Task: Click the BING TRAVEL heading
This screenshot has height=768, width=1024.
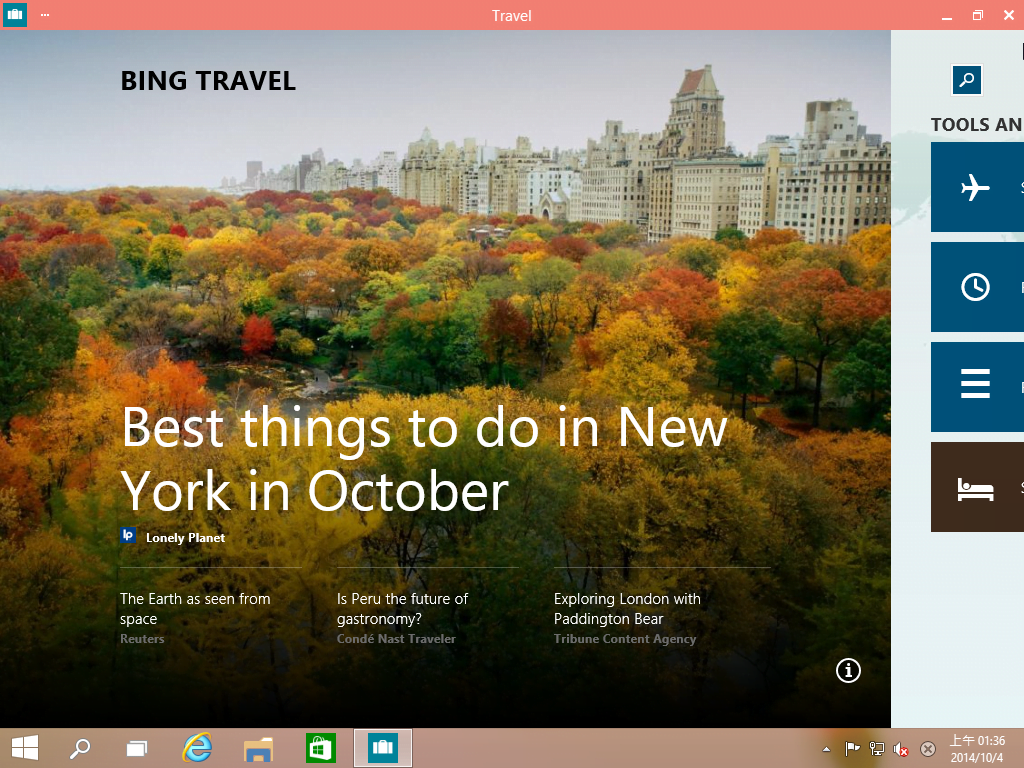Action: coord(208,81)
